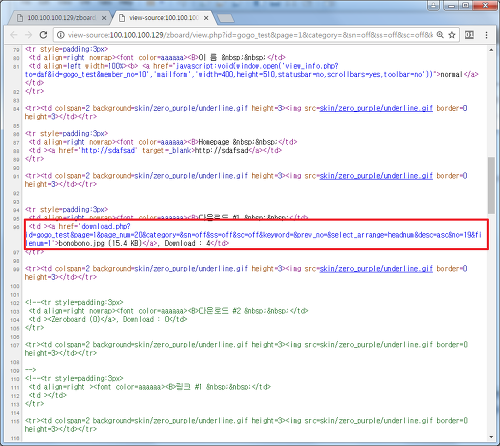
Task: Open a new tab
Action: coord(225,18)
